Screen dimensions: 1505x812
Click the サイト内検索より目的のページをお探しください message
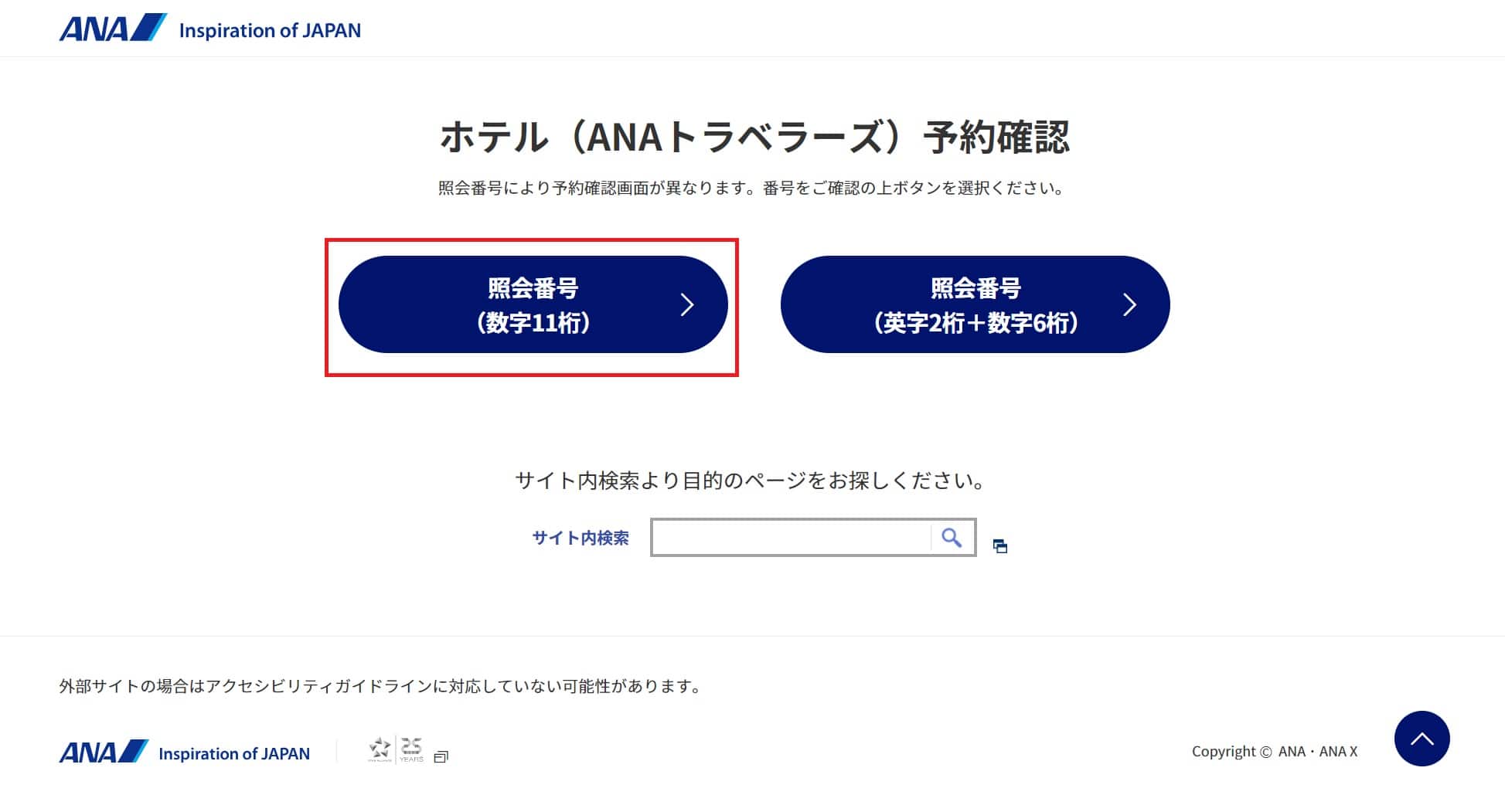pos(751,481)
